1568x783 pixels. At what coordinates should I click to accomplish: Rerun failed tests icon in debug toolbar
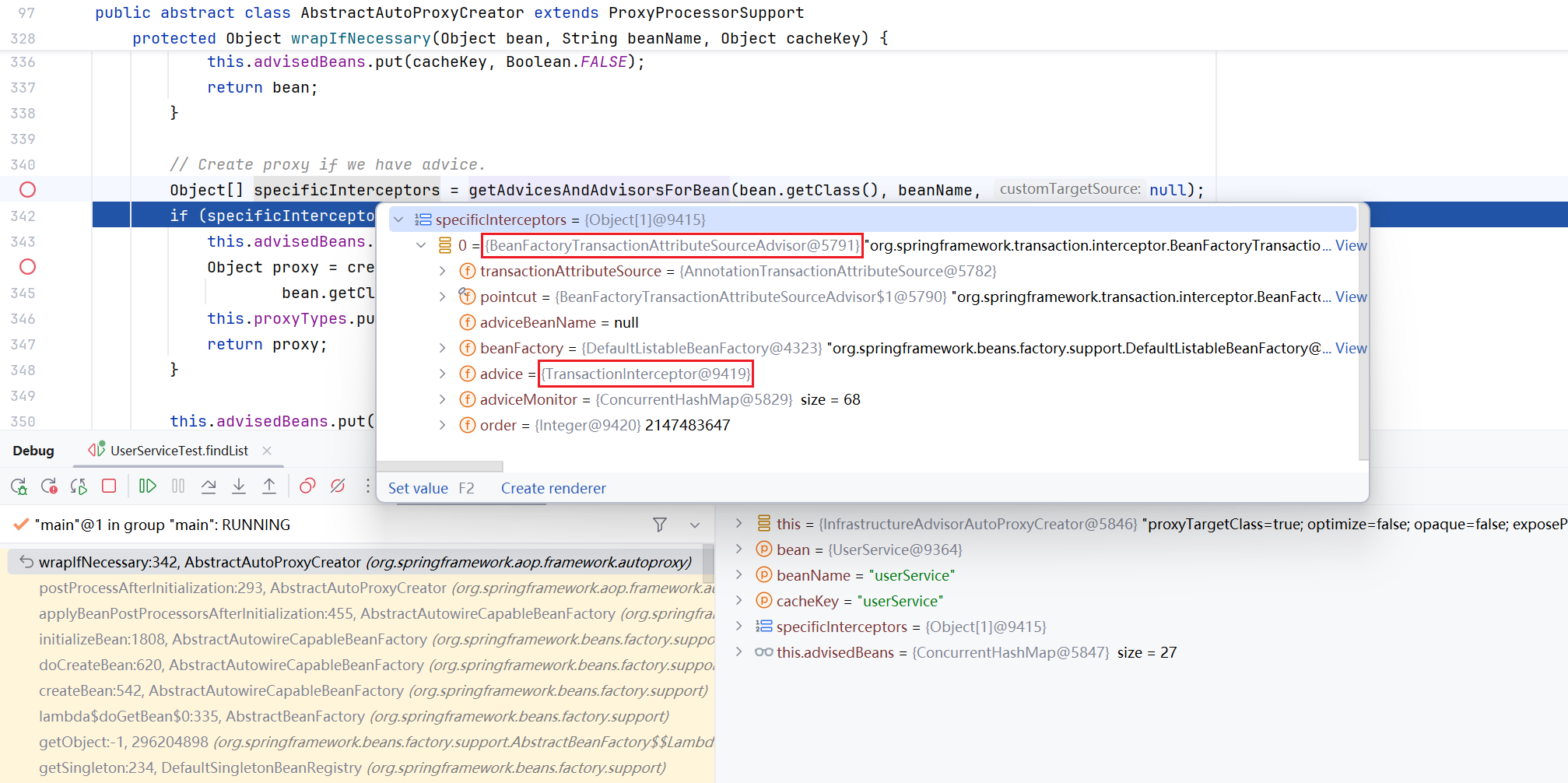click(x=49, y=486)
